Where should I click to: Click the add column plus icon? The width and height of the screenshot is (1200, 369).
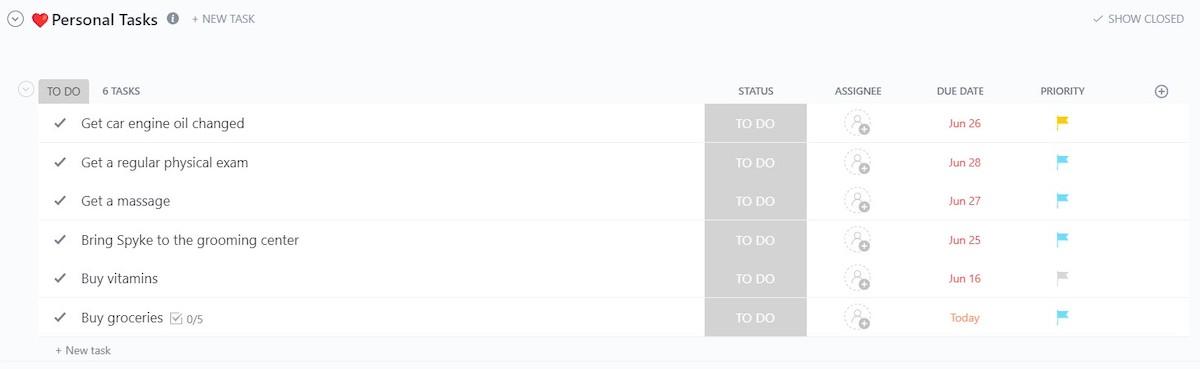pyautogui.click(x=1161, y=91)
